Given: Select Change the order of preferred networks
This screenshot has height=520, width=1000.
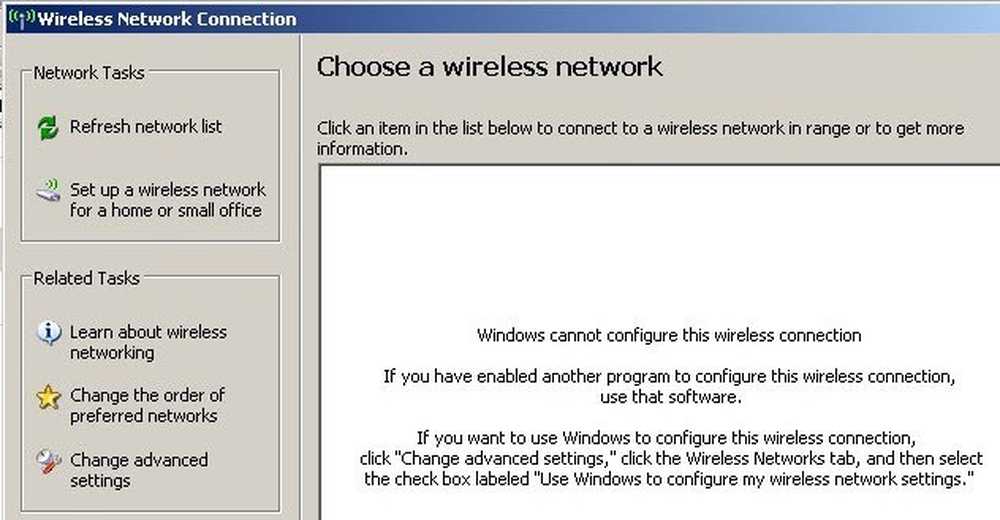Looking at the screenshot, I should 147,405.
